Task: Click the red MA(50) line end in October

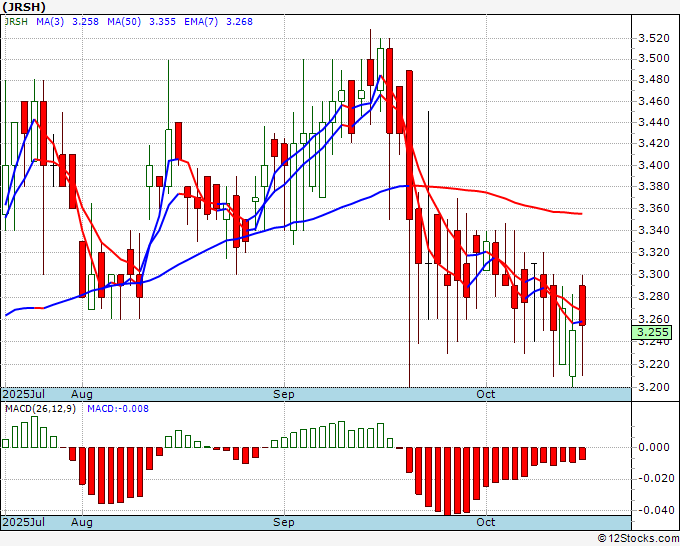Action: point(580,213)
